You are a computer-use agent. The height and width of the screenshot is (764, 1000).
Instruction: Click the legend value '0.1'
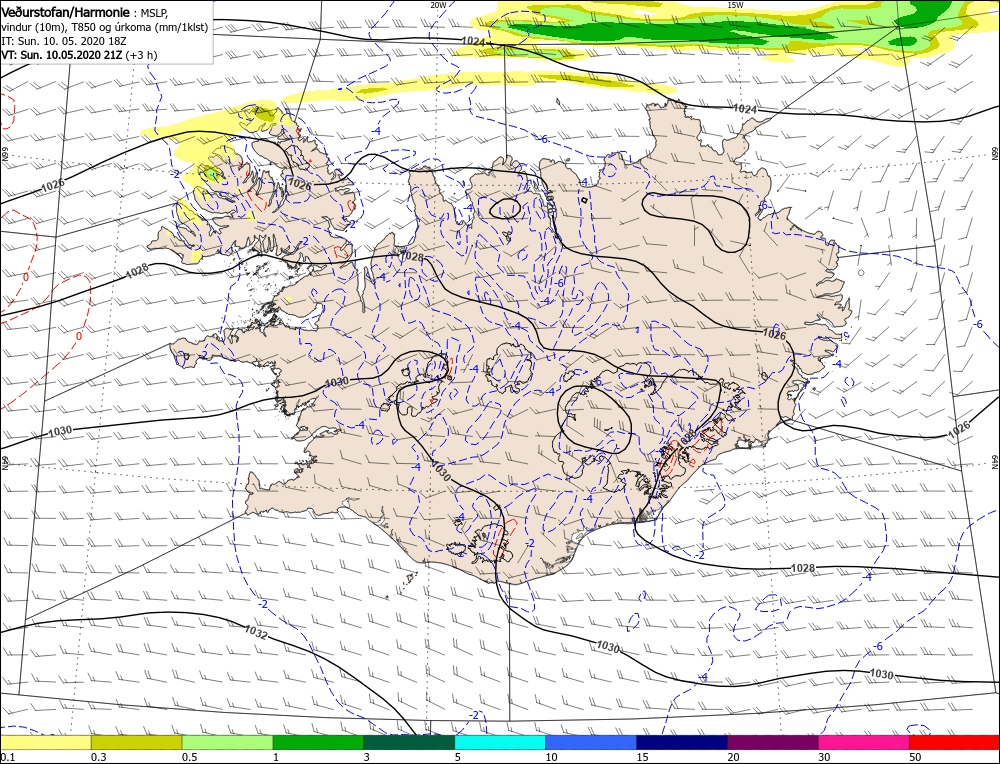pyautogui.click(x=8, y=757)
